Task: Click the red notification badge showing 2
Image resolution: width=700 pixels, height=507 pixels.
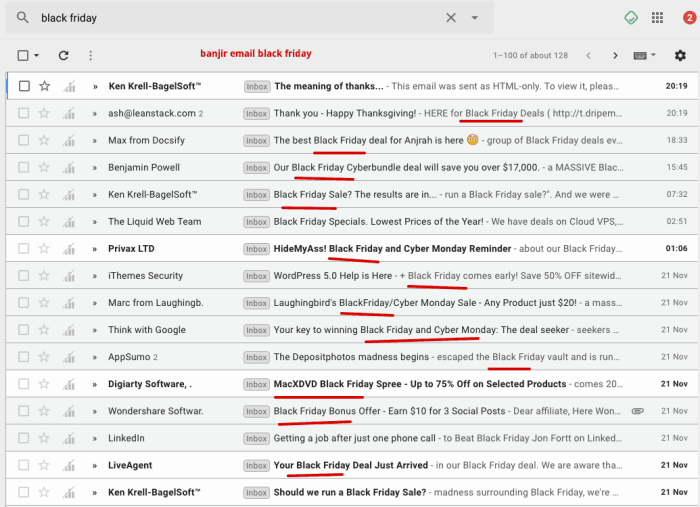Action: point(690,18)
